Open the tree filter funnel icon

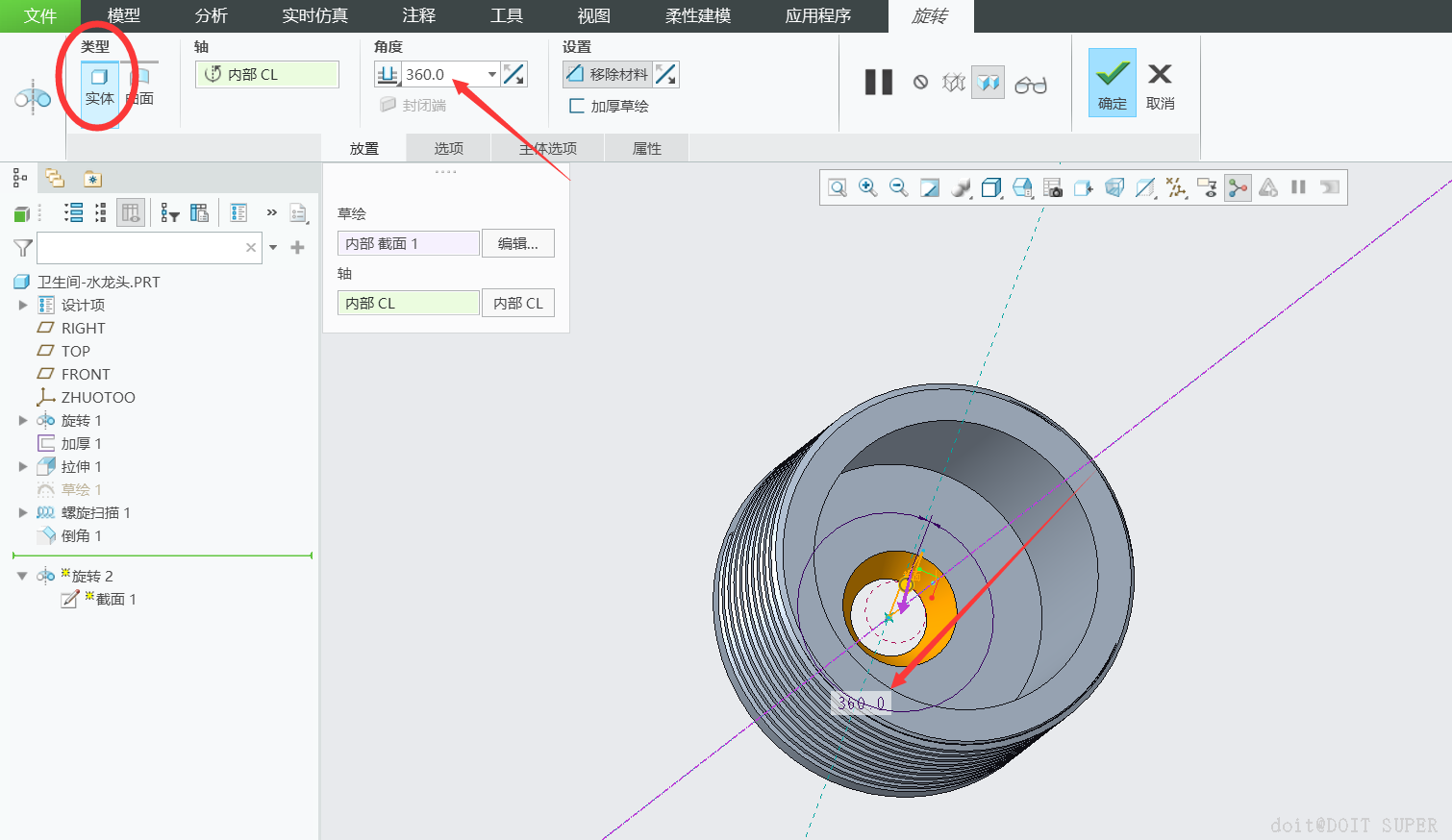tap(23, 248)
